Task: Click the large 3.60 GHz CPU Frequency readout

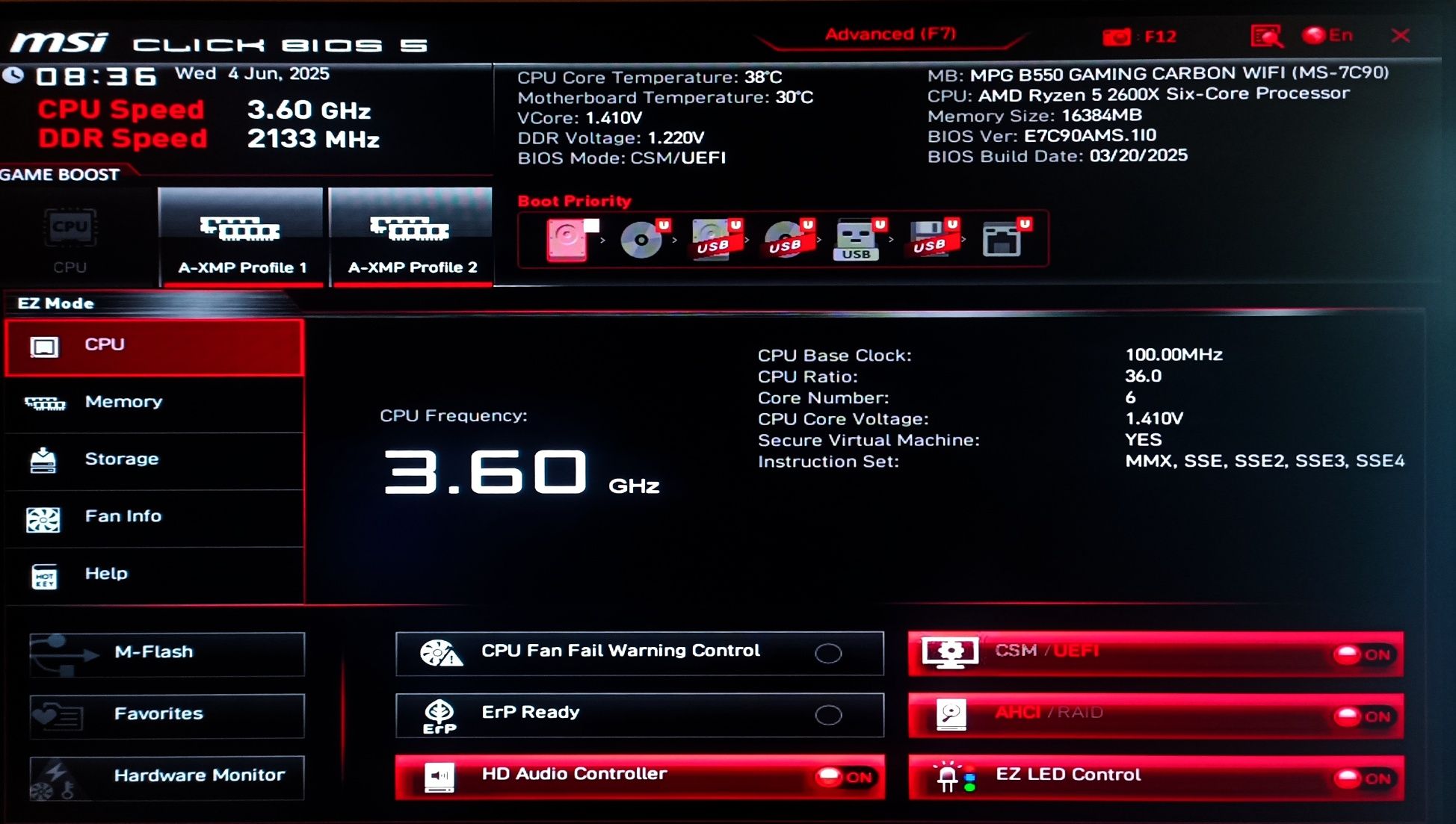Action: click(x=521, y=472)
